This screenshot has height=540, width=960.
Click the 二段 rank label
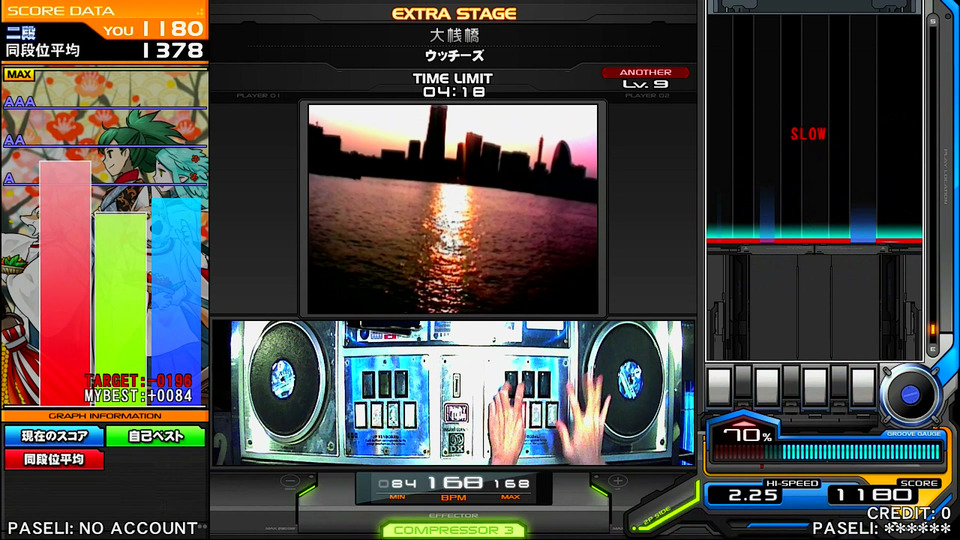pyautogui.click(x=21, y=32)
